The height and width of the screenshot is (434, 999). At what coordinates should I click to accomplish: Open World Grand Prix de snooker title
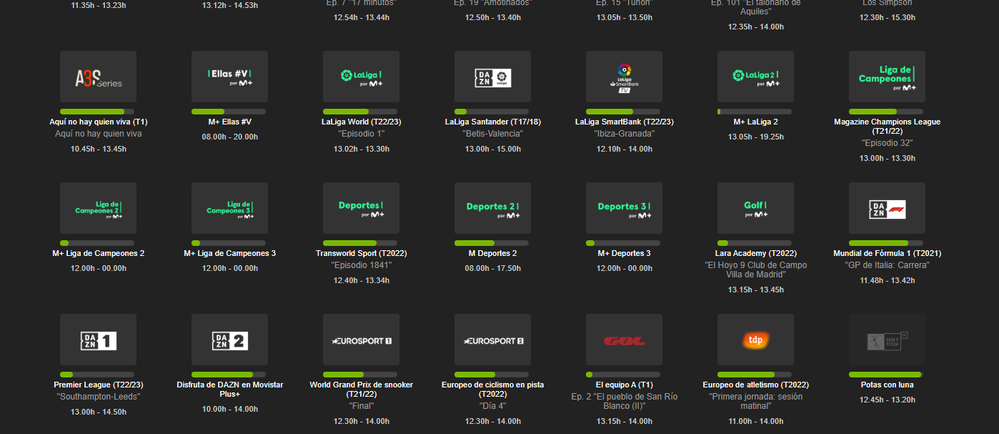coord(361,389)
